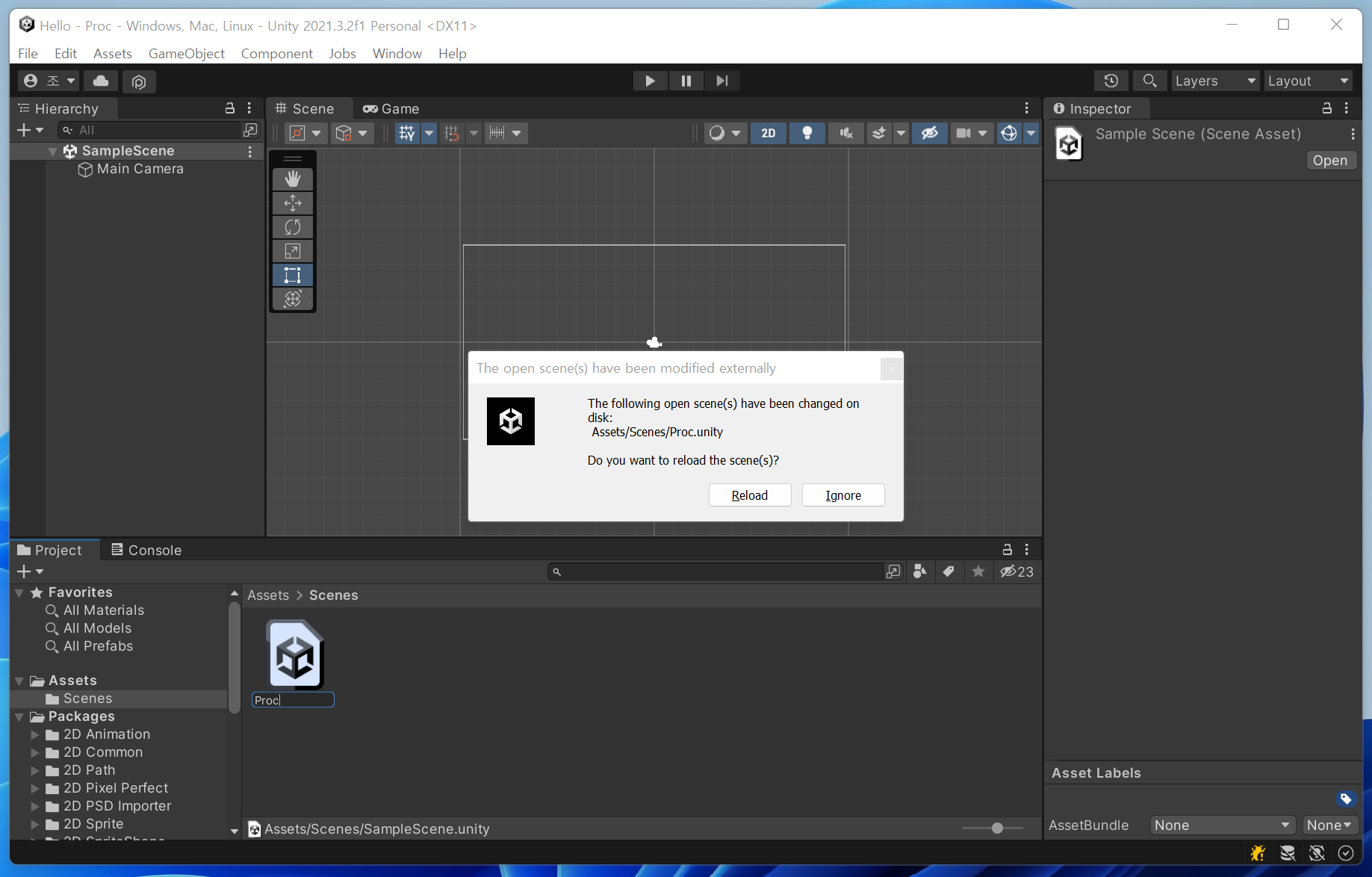
Task: Open Scene view more options dots
Action: tap(1027, 108)
